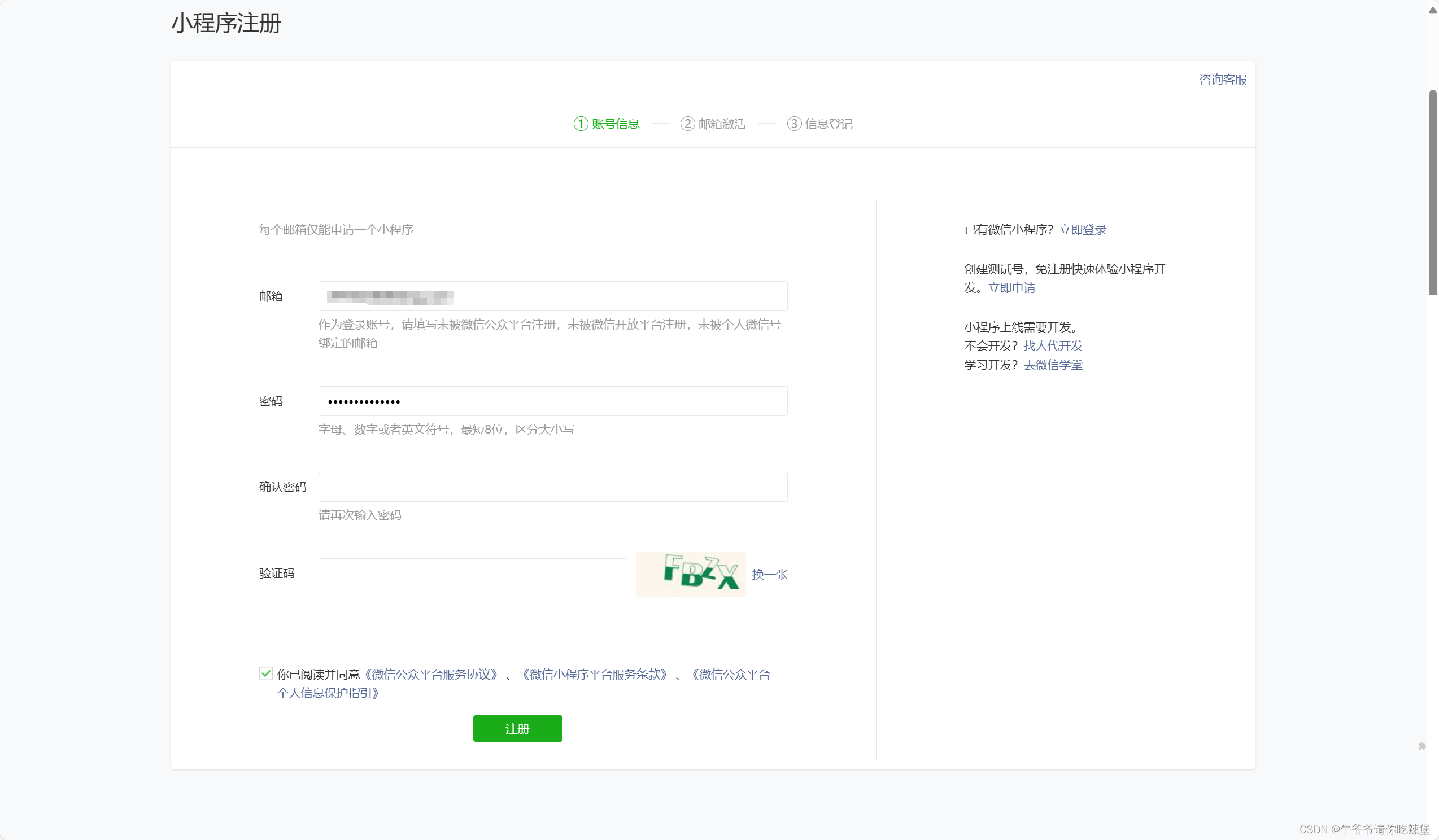The height and width of the screenshot is (840, 1439).
Task: Open 咨询客服 customer service link
Action: pyautogui.click(x=1222, y=80)
